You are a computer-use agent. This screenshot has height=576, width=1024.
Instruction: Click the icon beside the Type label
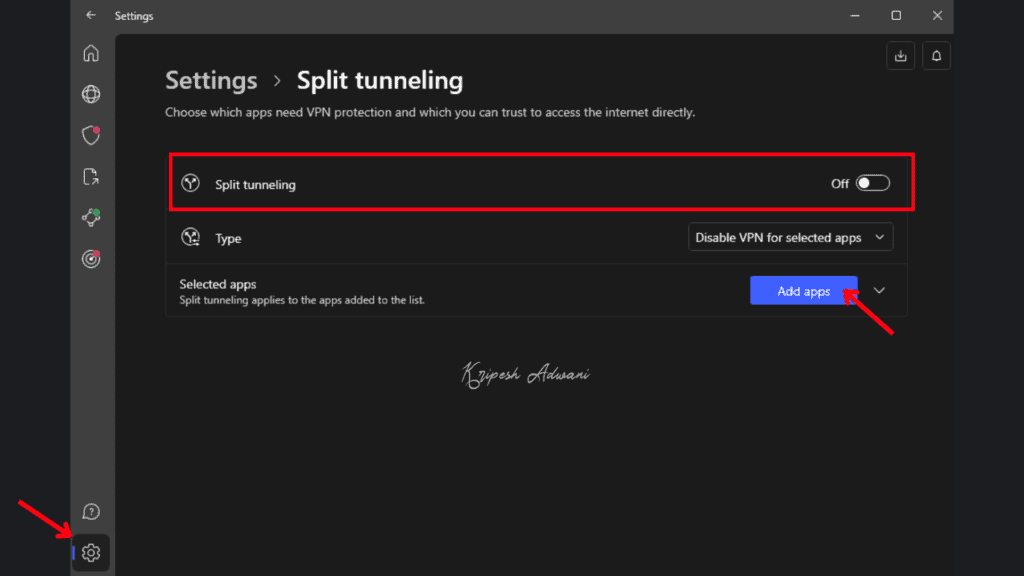coord(193,237)
